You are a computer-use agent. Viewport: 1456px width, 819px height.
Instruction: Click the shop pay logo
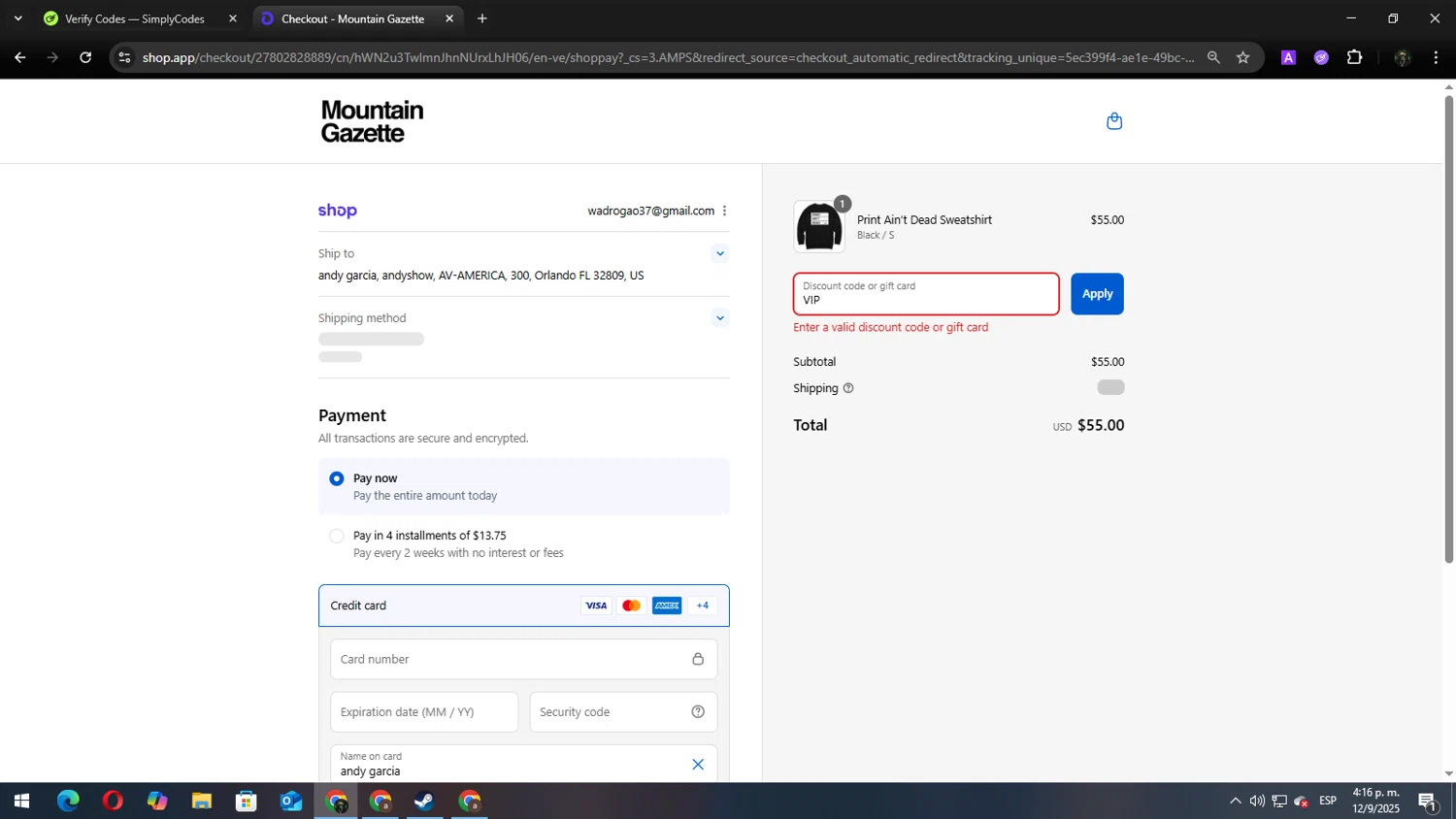338,211
